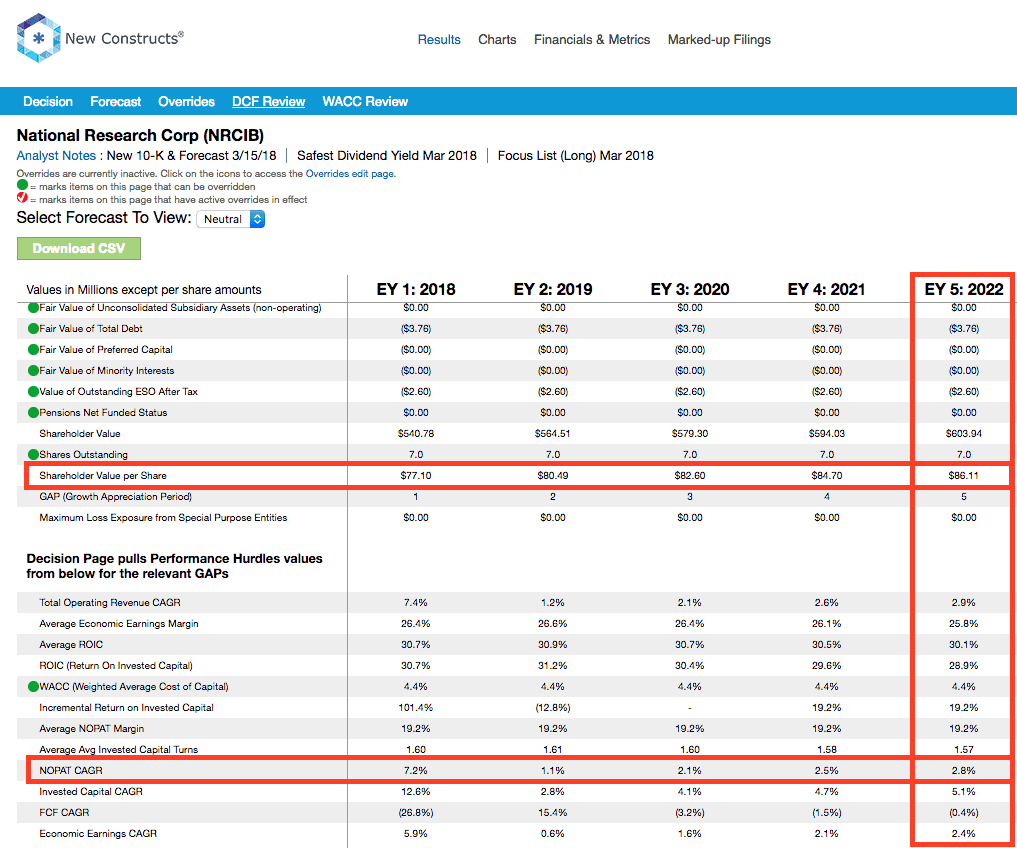Screen dimensions: 1017x848
Task: Click the Average Economic Earnings Margin label
Action: [x=119, y=624]
